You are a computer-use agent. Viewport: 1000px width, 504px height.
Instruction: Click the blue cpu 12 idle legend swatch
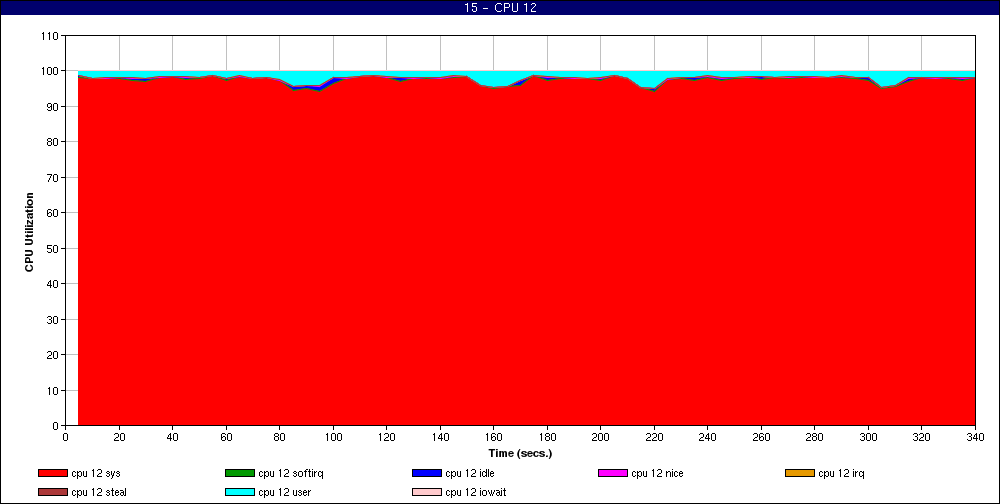pyautogui.click(x=427, y=473)
